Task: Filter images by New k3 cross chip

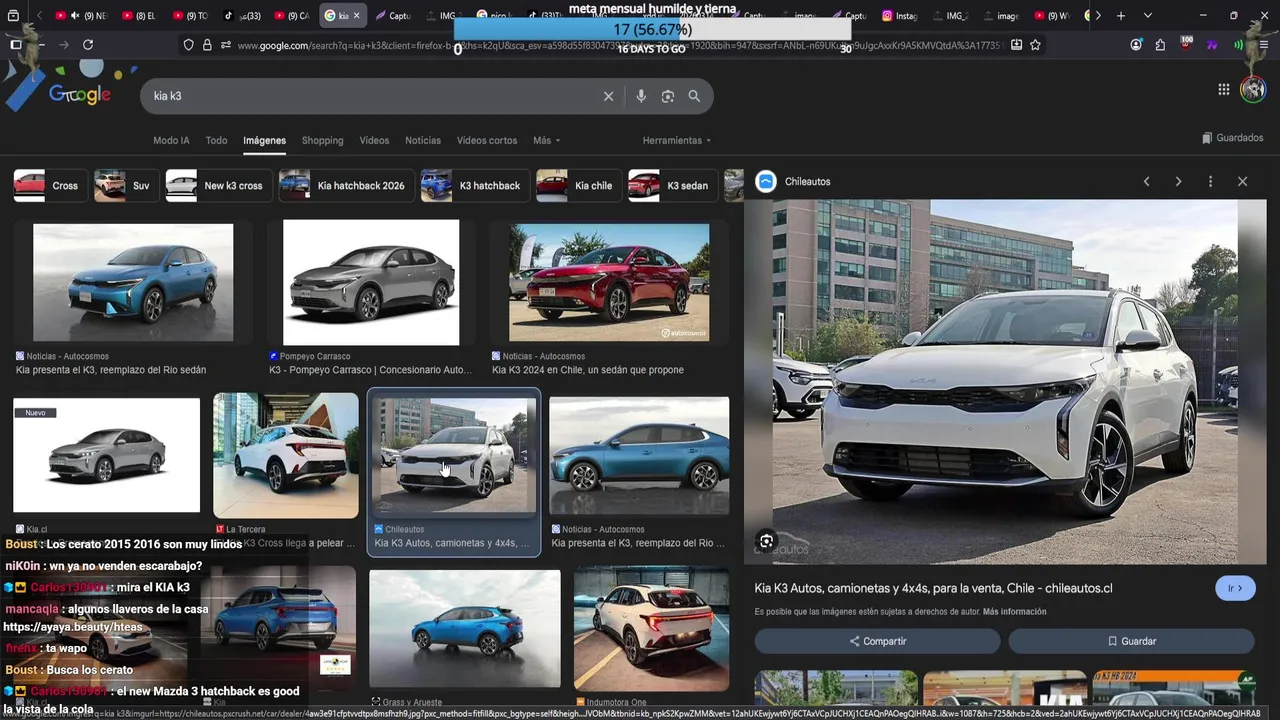Action: pyautogui.click(x=217, y=185)
